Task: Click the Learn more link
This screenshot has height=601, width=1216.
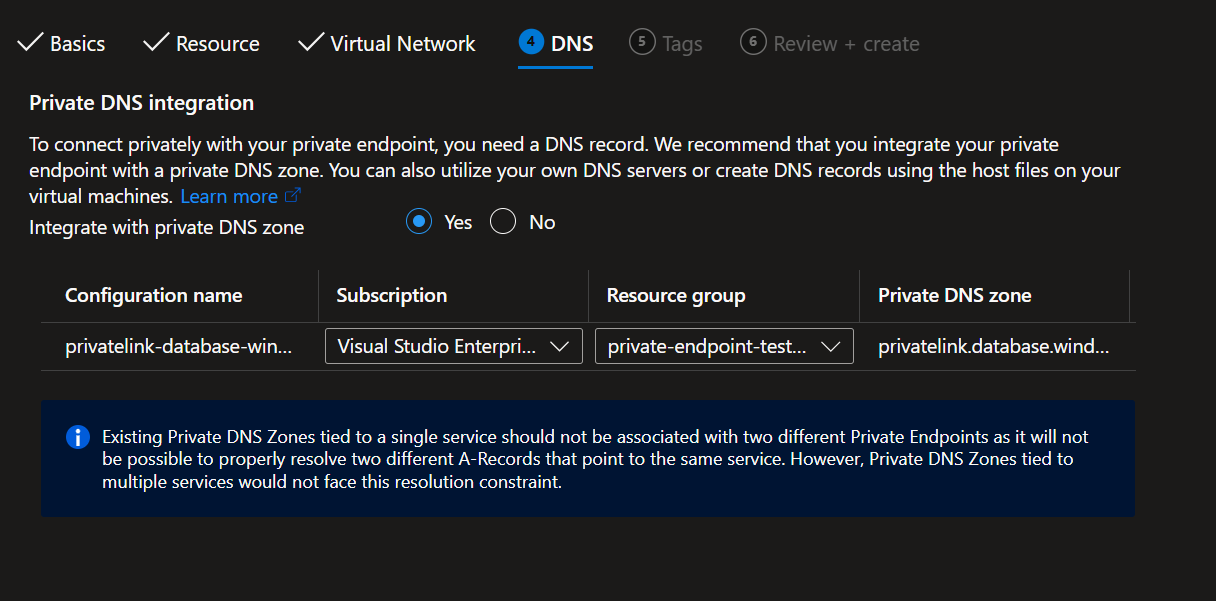Action: pos(229,196)
